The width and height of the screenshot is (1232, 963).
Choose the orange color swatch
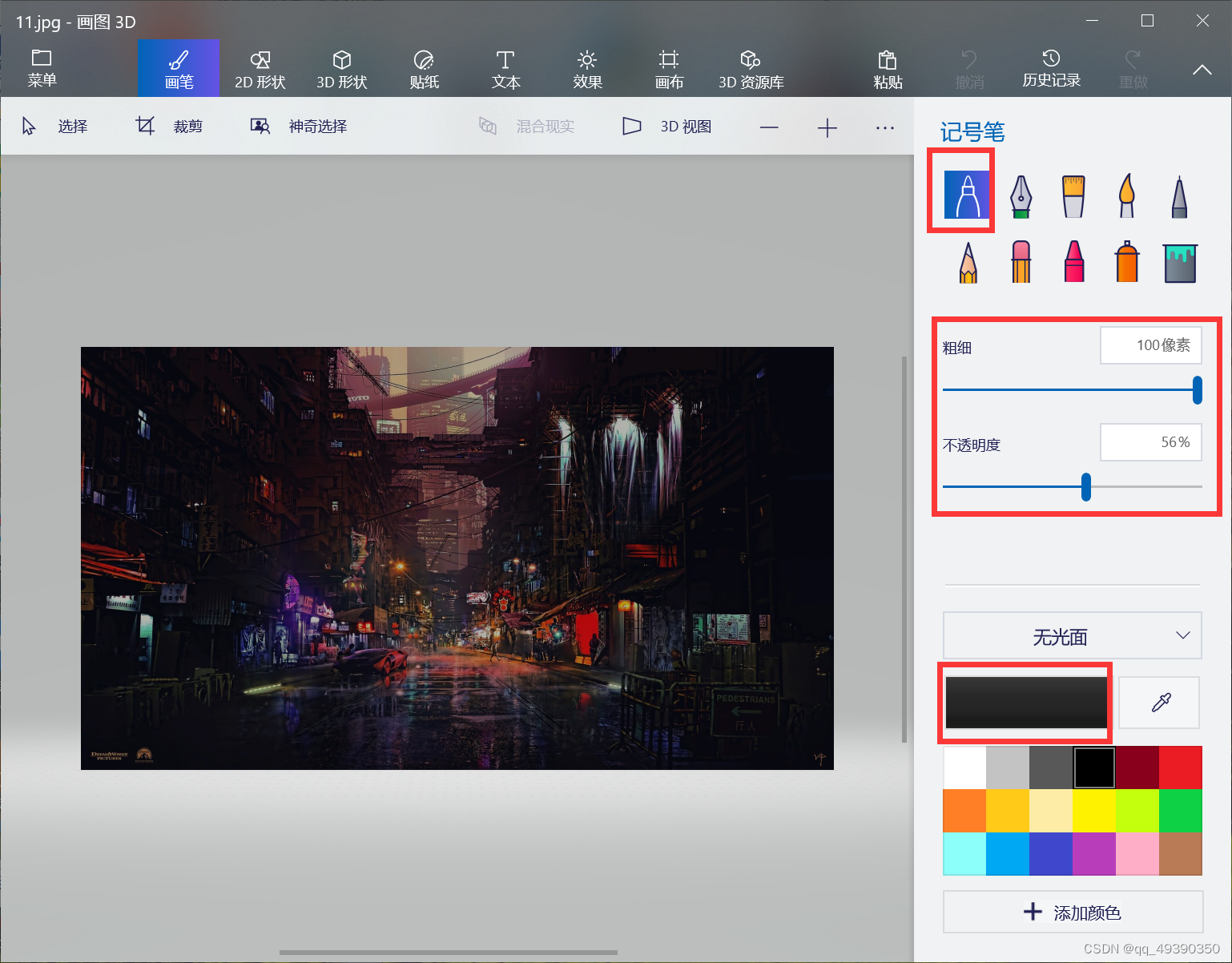[964, 811]
